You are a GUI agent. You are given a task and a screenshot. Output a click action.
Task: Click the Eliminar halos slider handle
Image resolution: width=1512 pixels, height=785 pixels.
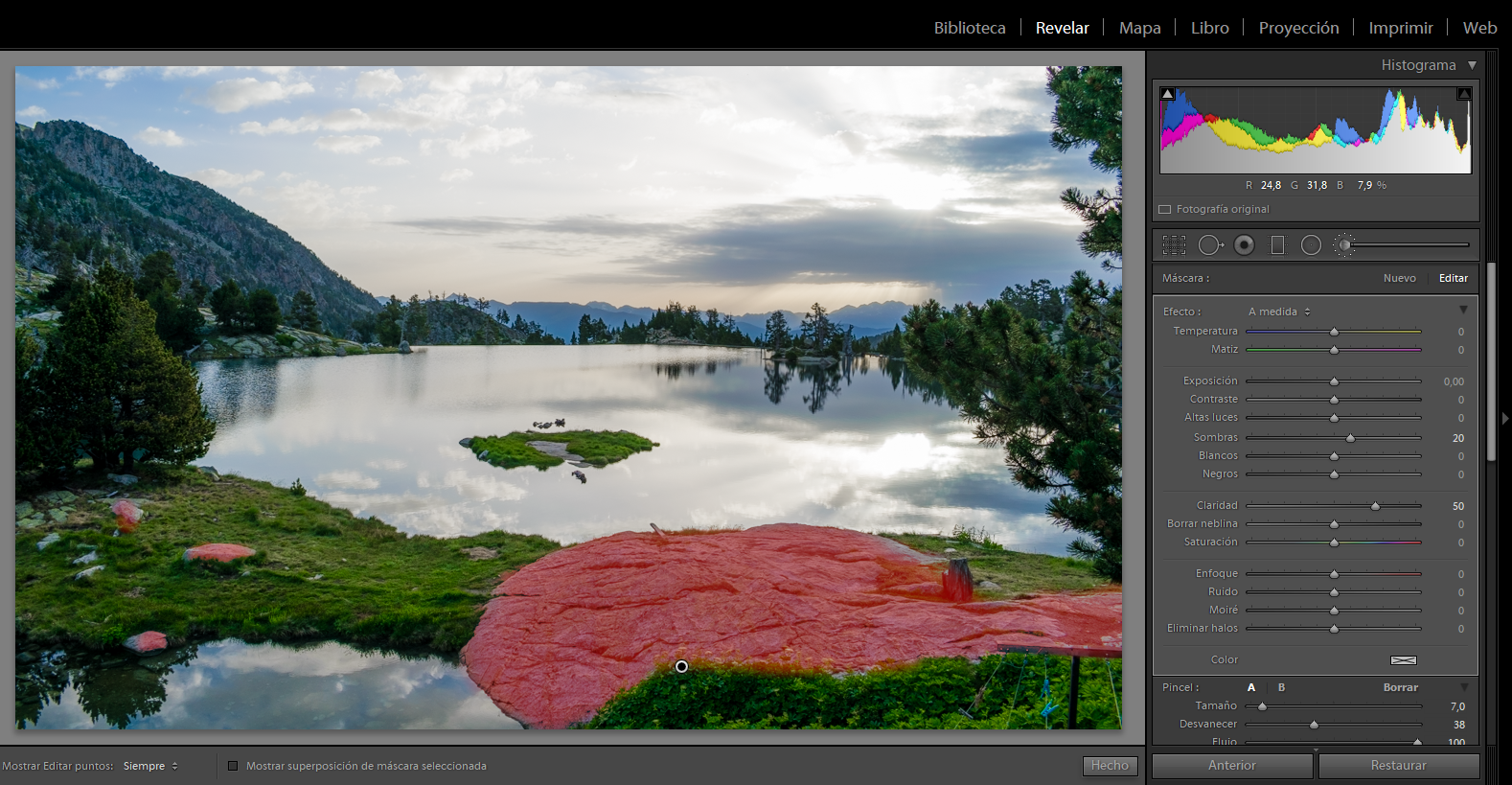[x=1334, y=629]
